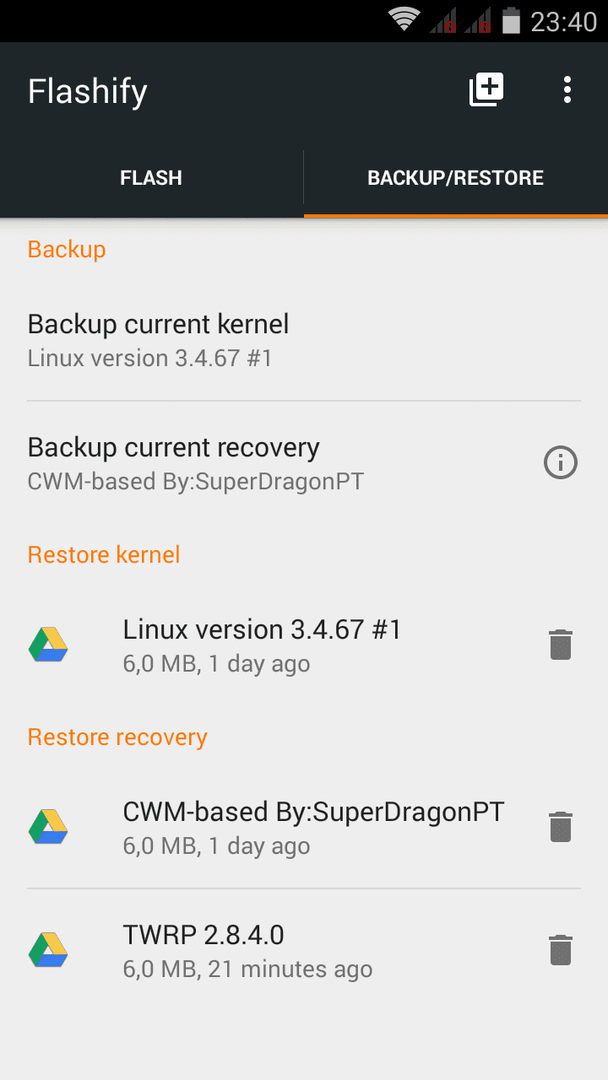Open the three-dot overflow menu
Screen dimensions: 608x1080
click(567, 90)
